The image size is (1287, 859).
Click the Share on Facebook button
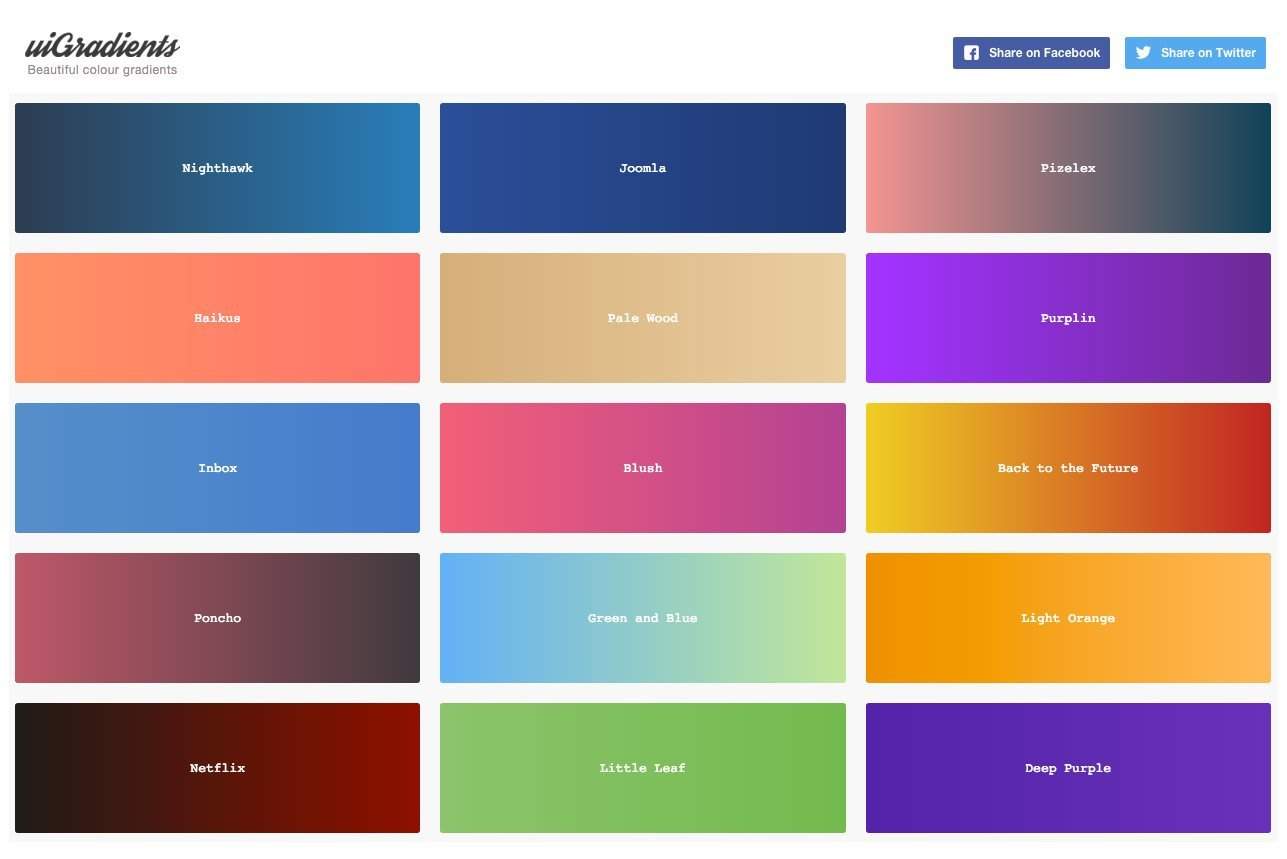point(1031,53)
